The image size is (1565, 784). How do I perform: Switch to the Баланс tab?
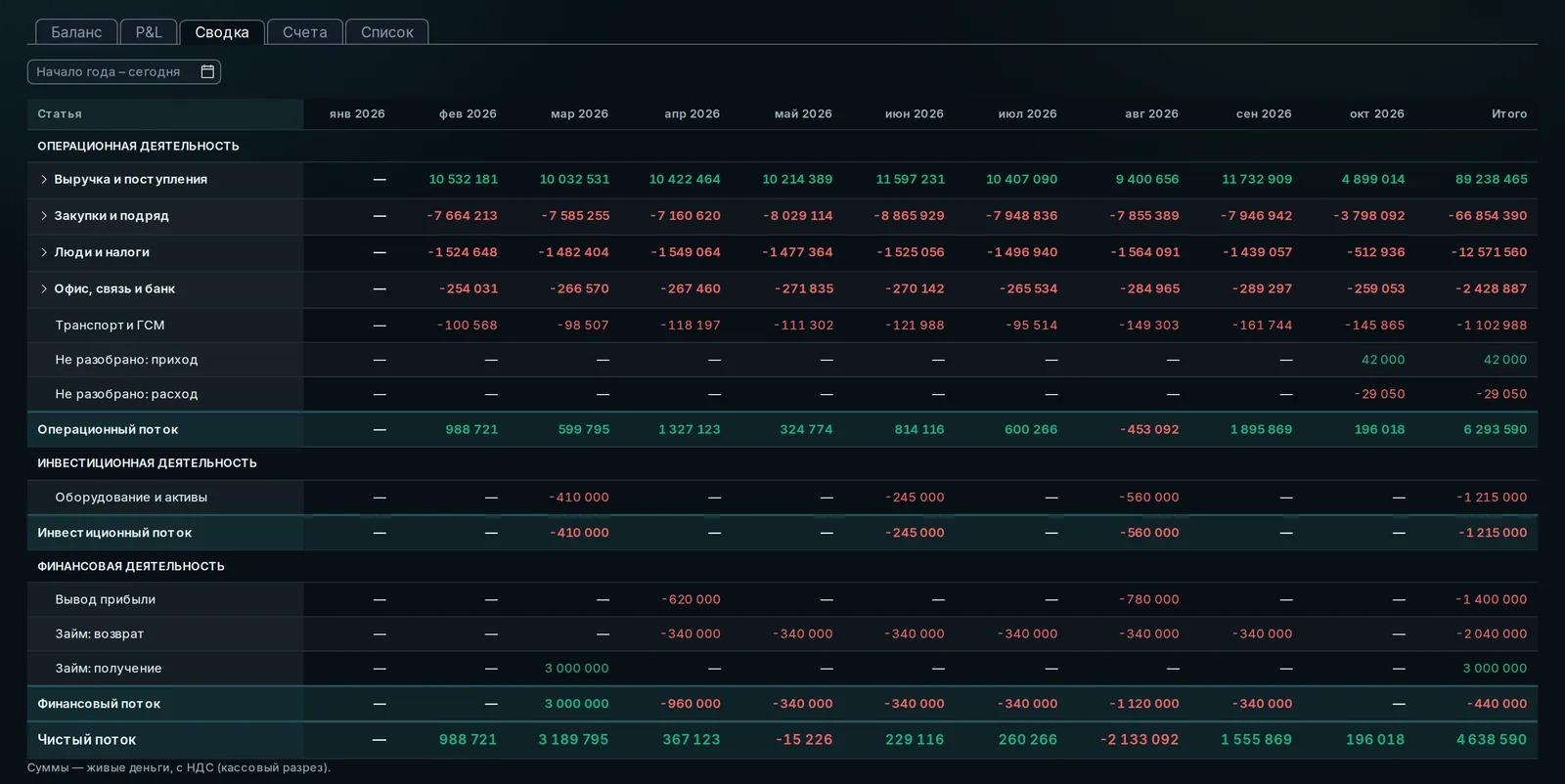tap(76, 32)
